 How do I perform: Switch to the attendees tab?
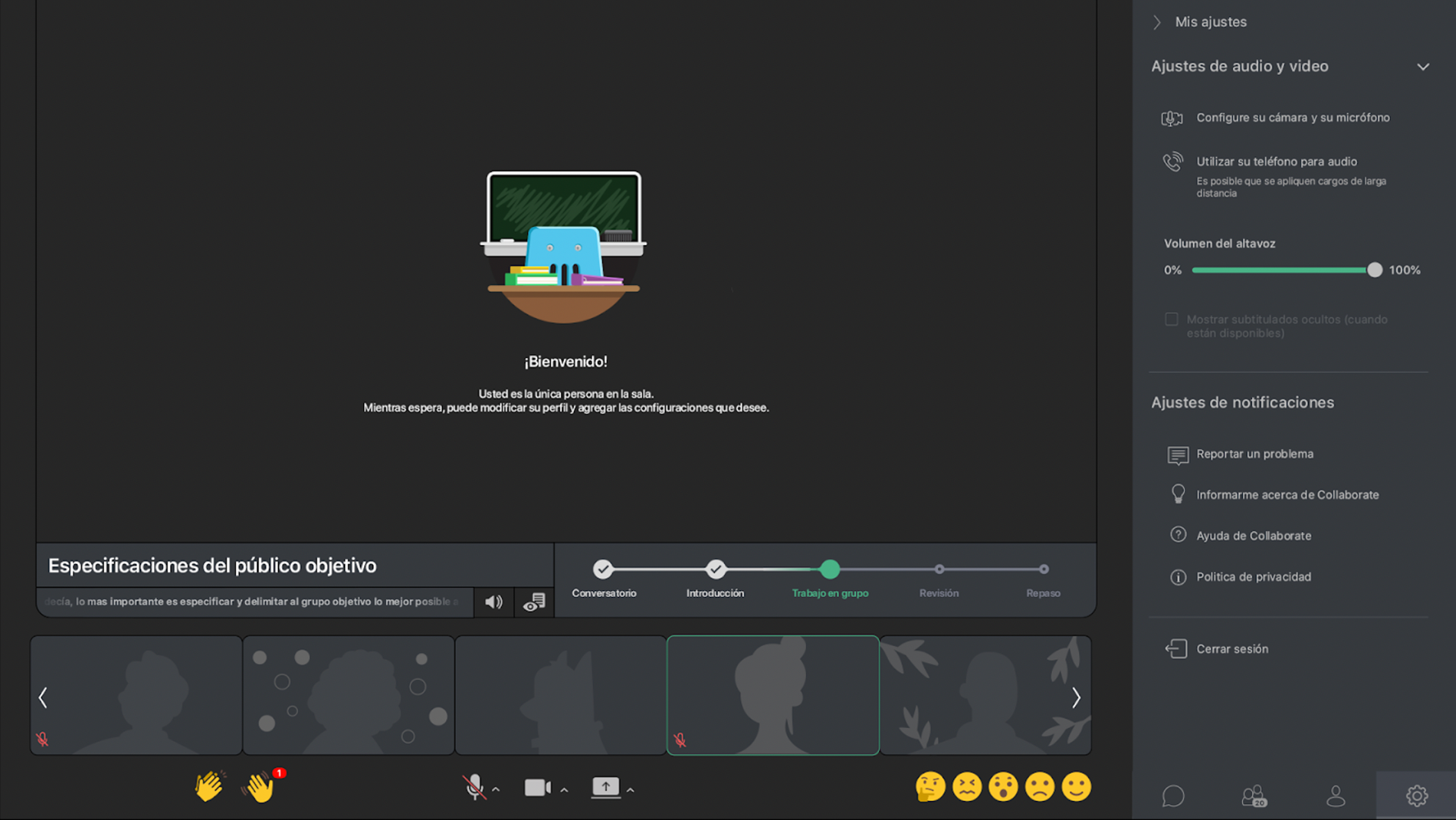click(1254, 796)
